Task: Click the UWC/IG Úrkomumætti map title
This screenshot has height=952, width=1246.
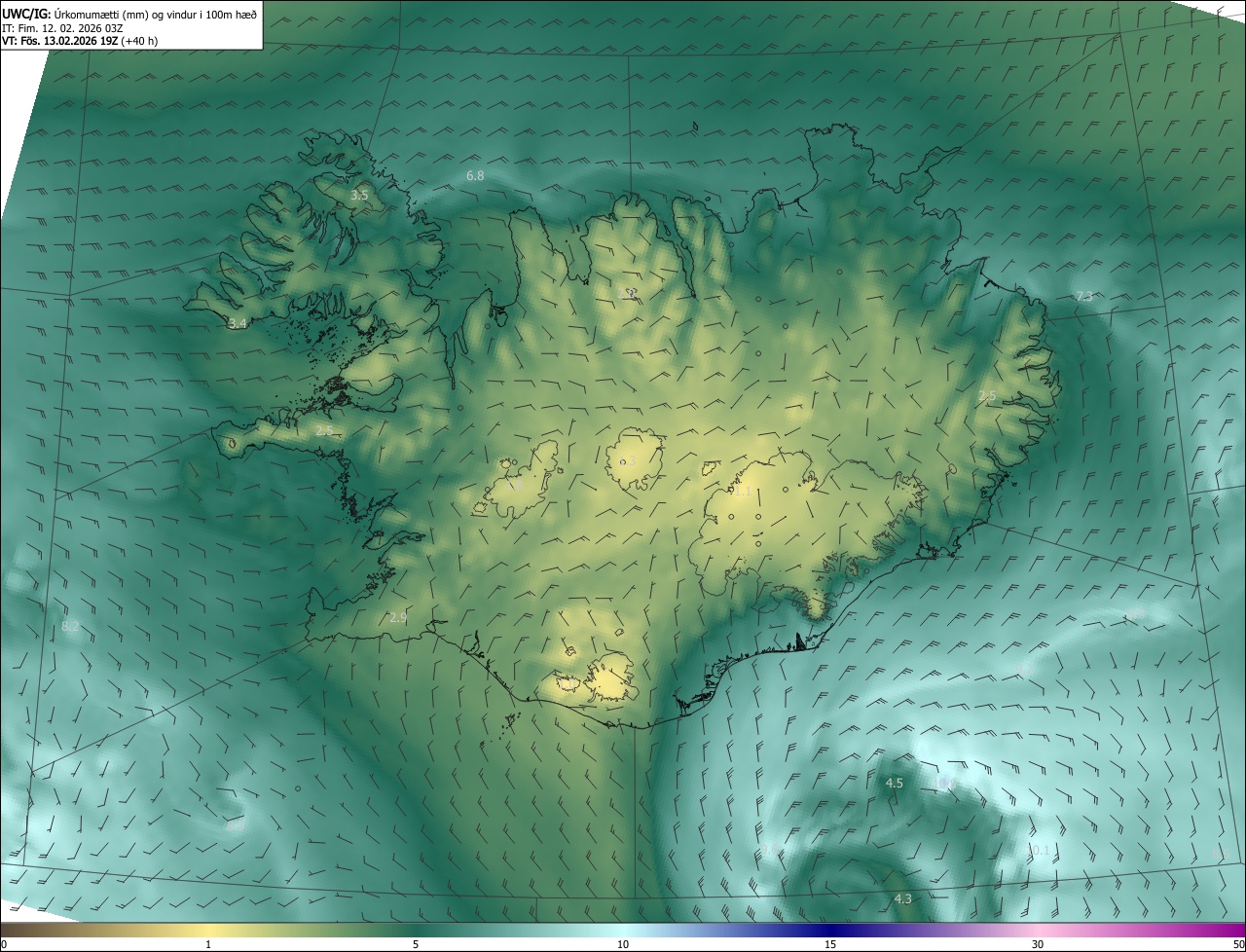Action: point(129,13)
